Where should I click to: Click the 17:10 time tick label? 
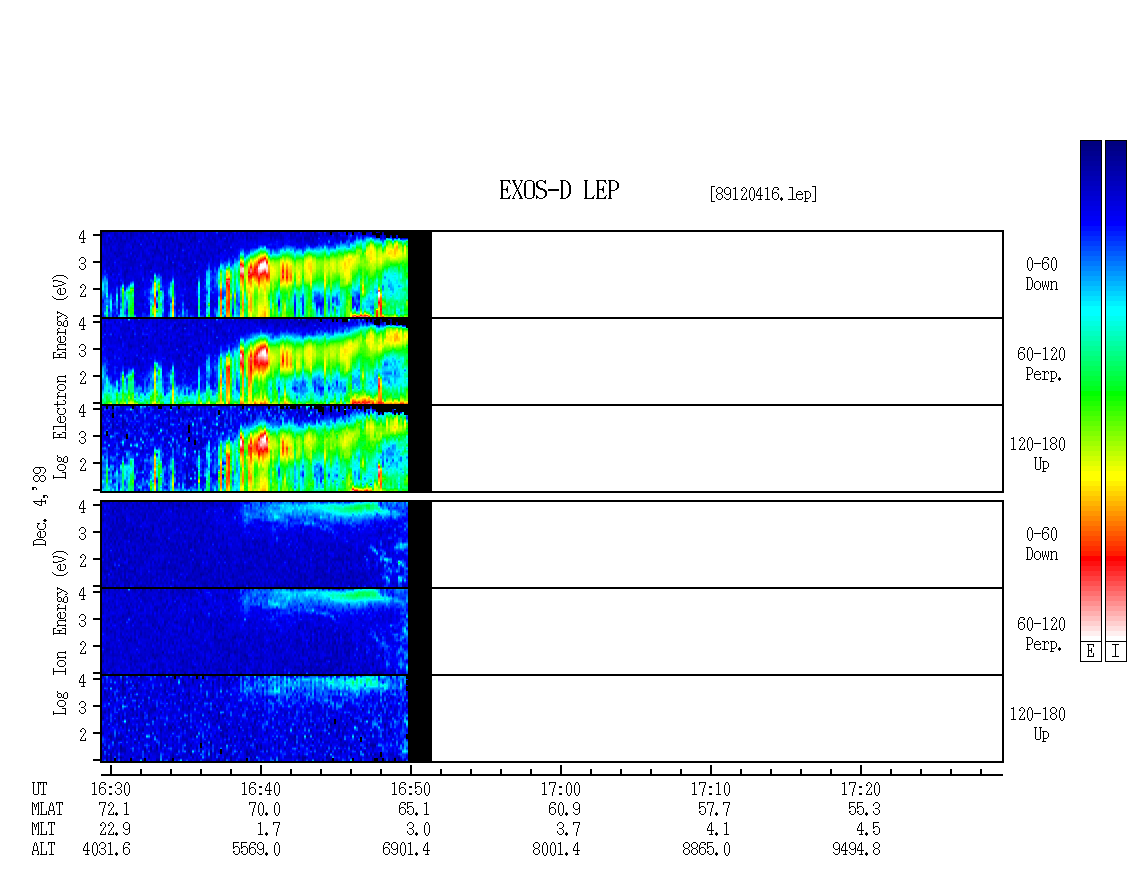(710, 789)
